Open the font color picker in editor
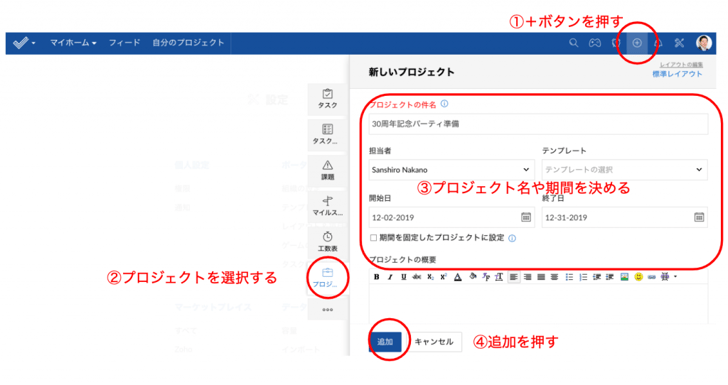 tap(458, 277)
